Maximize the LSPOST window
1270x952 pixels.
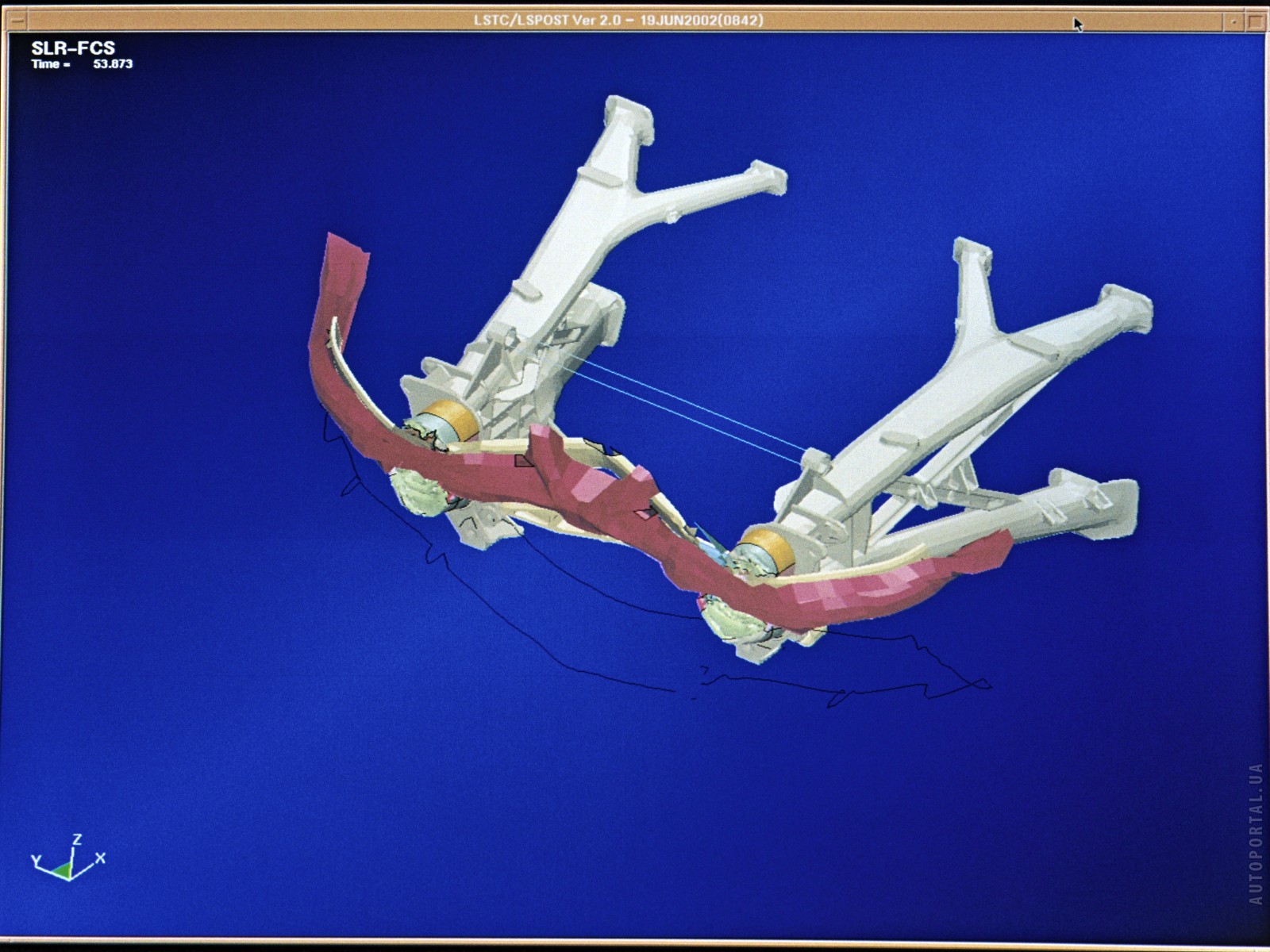coord(1255,21)
